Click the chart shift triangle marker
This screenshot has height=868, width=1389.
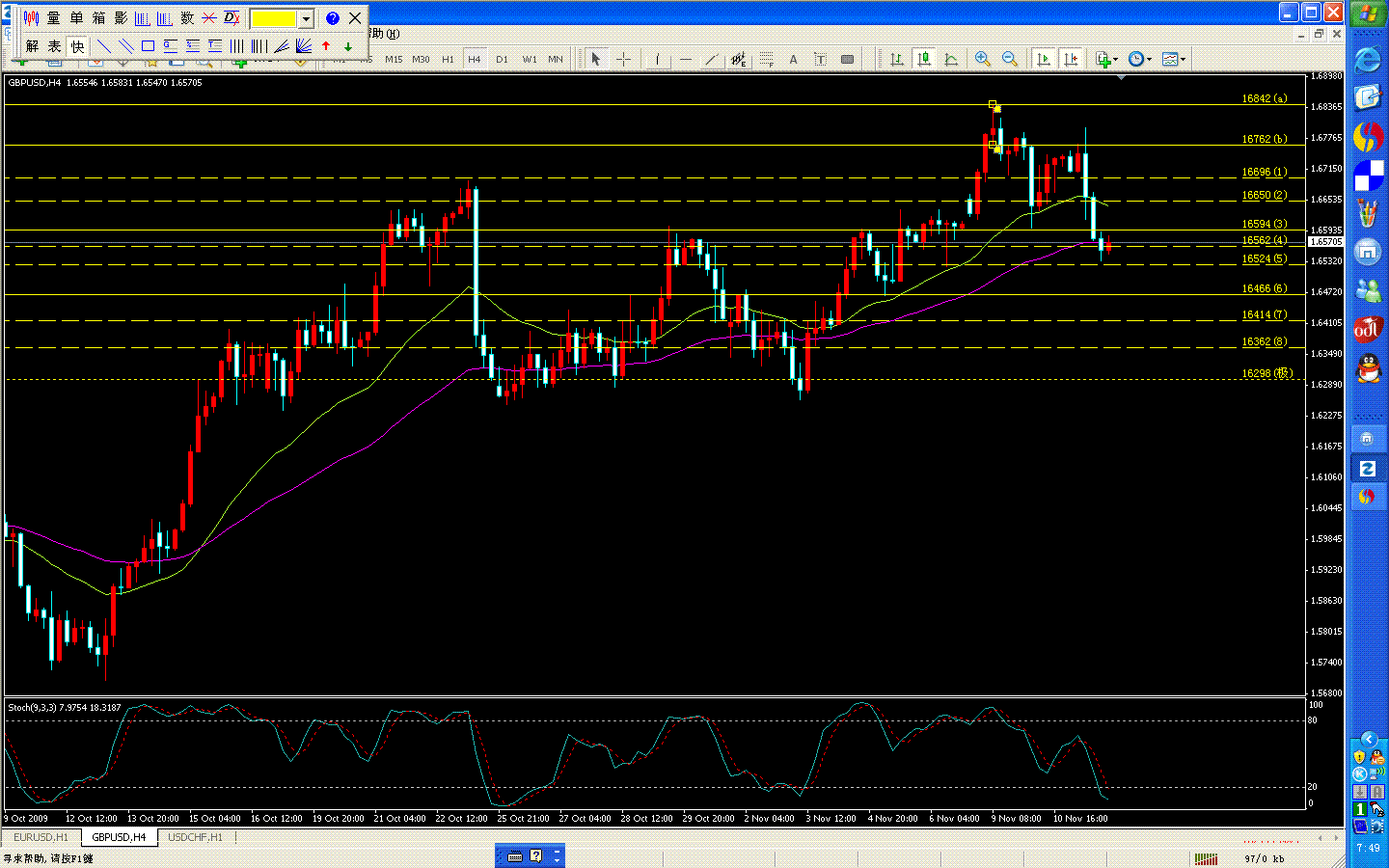tap(1121, 77)
